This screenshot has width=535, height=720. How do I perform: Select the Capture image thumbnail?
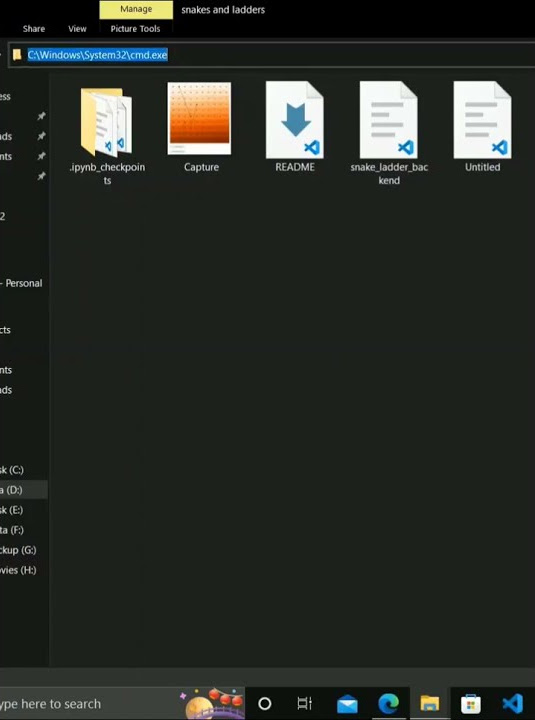click(x=199, y=118)
